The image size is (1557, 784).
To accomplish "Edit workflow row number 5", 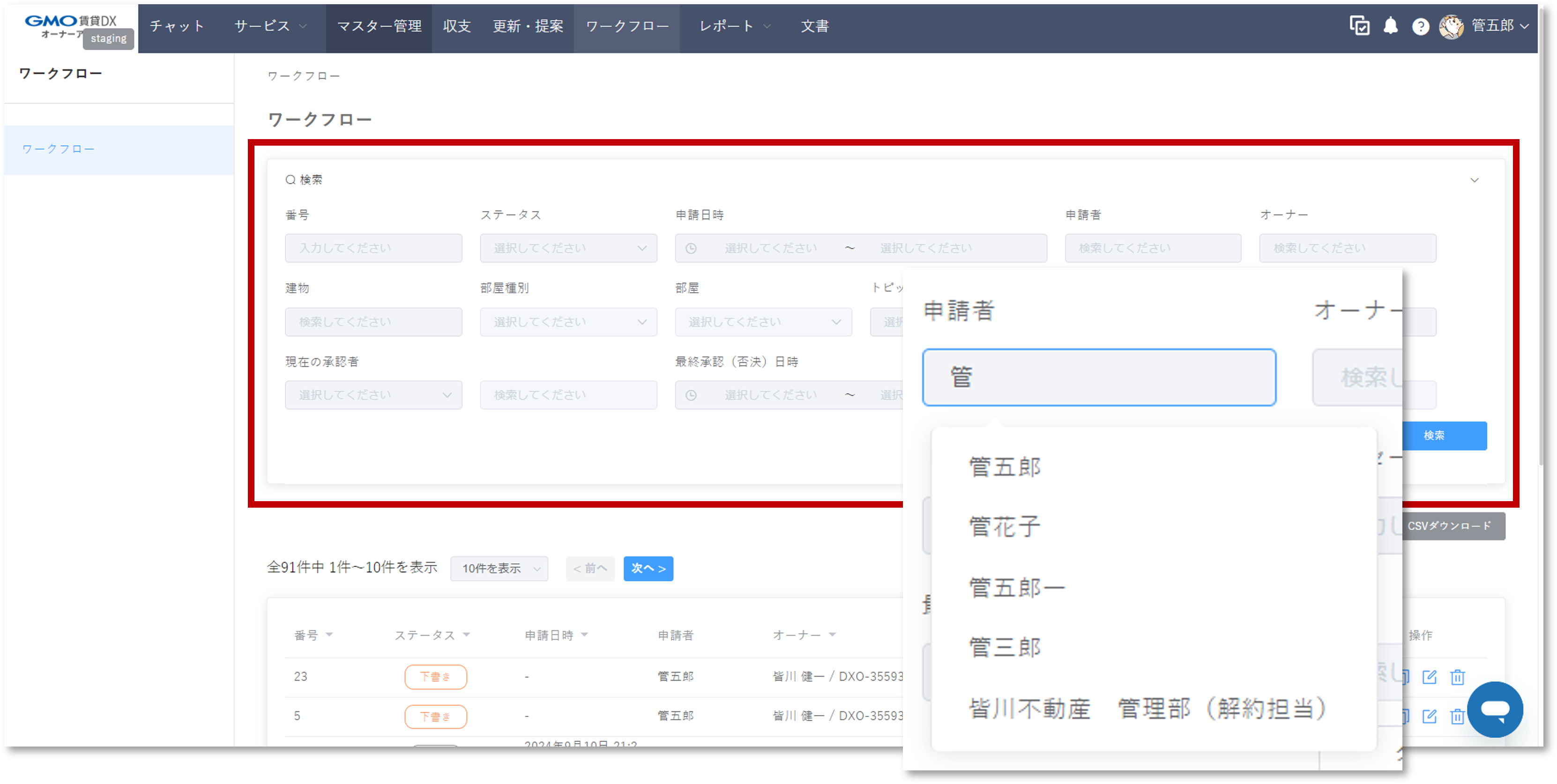I will [1430, 717].
